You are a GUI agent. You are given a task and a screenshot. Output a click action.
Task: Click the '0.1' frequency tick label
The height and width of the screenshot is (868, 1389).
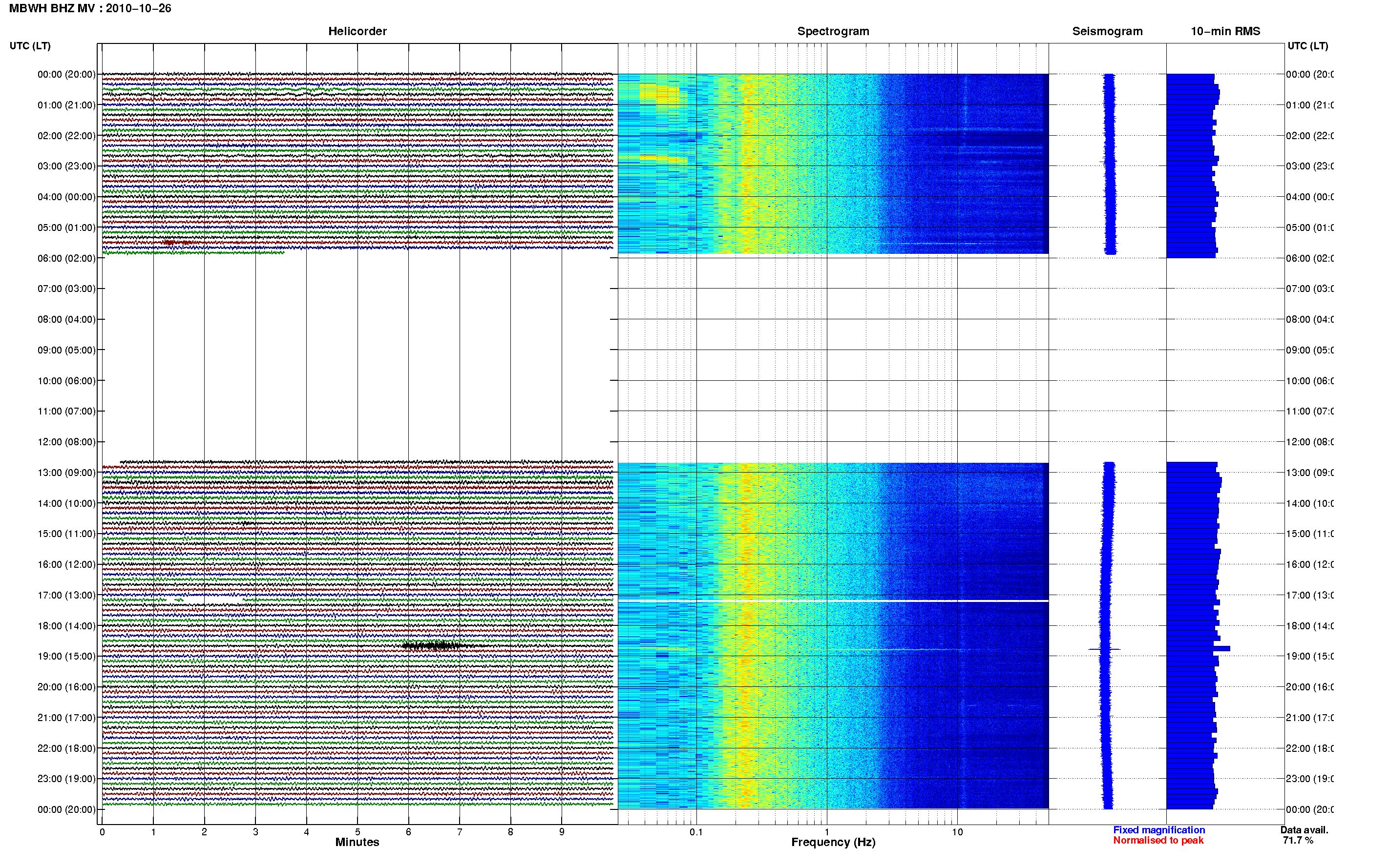696,832
